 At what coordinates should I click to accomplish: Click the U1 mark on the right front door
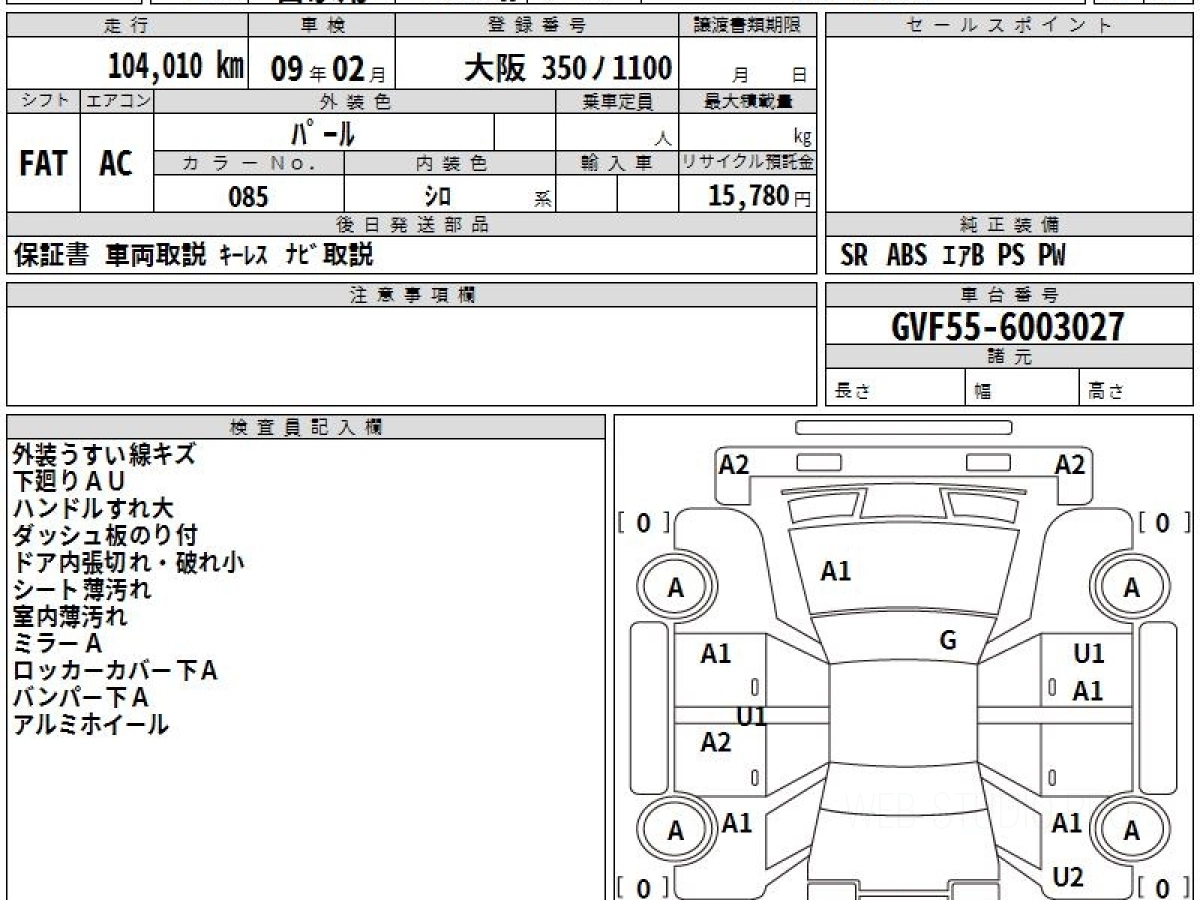1088,654
